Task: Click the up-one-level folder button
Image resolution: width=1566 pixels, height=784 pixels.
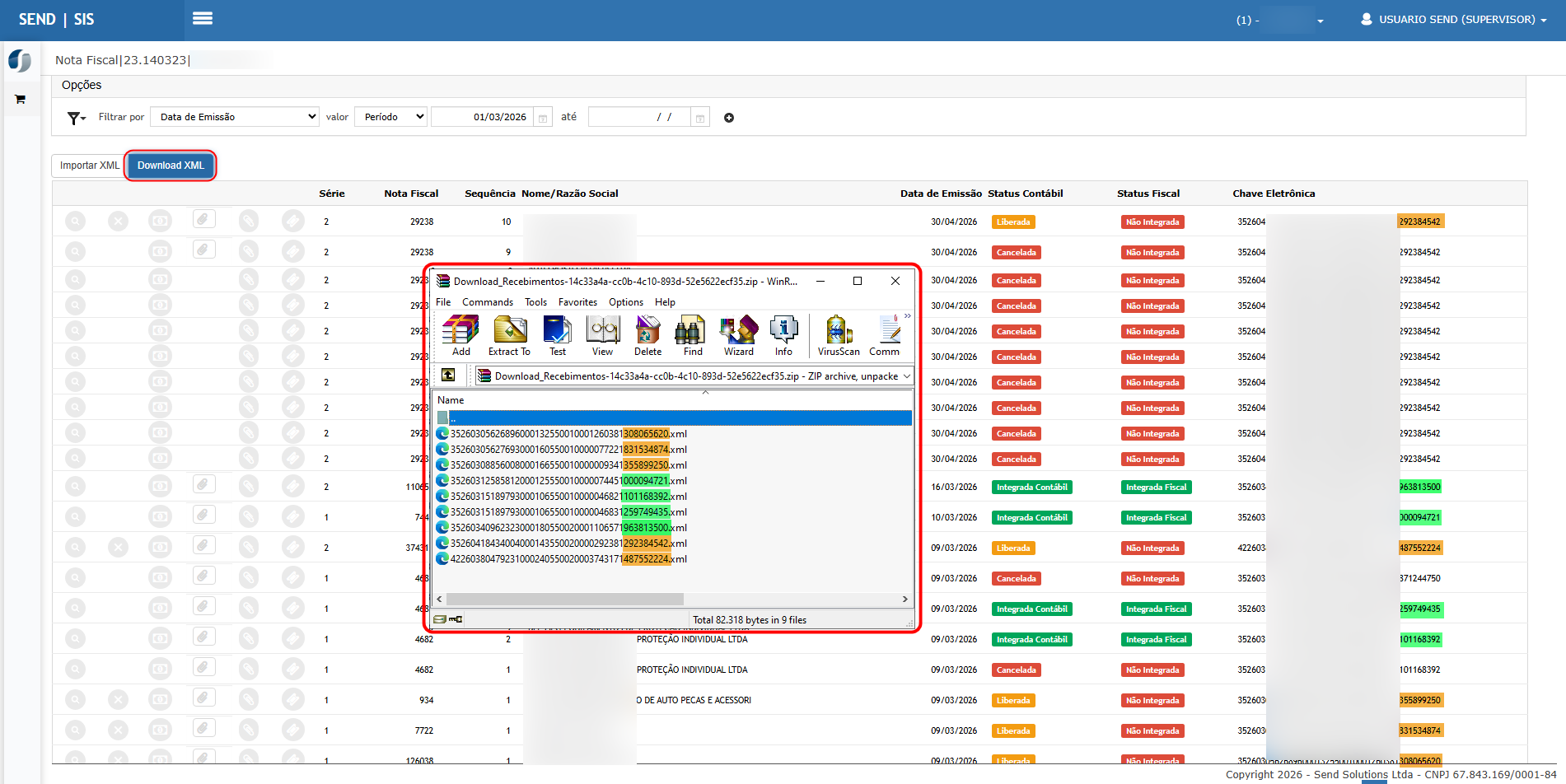Action: click(448, 375)
